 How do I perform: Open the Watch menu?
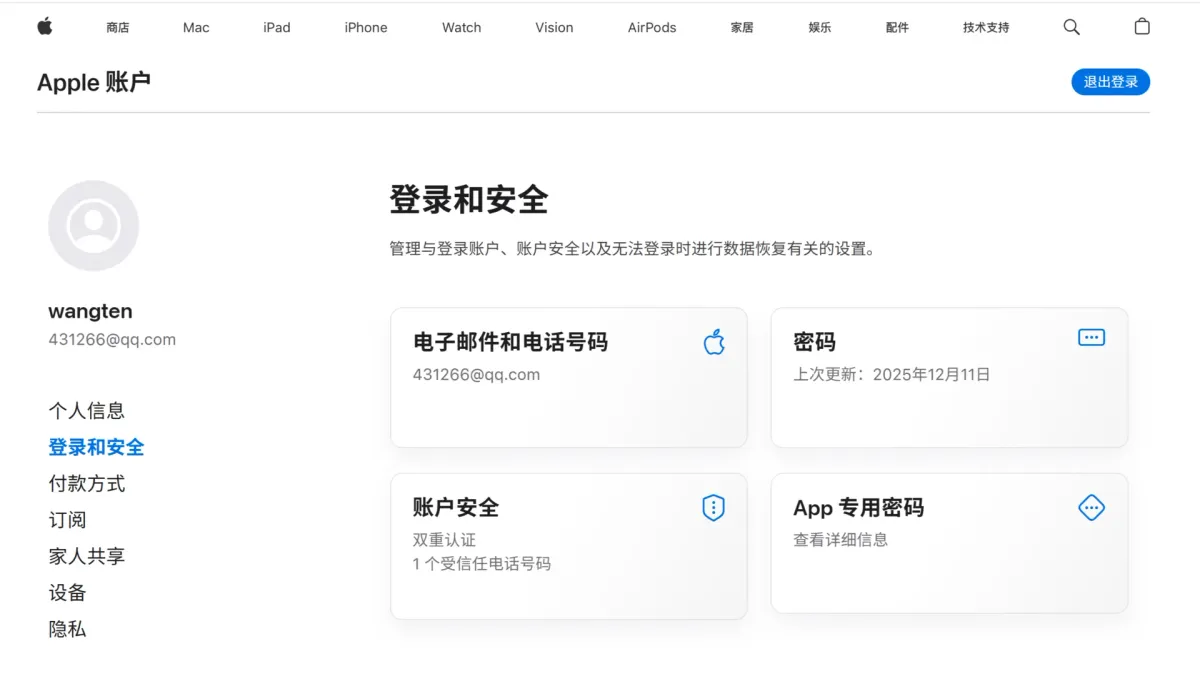pos(462,28)
